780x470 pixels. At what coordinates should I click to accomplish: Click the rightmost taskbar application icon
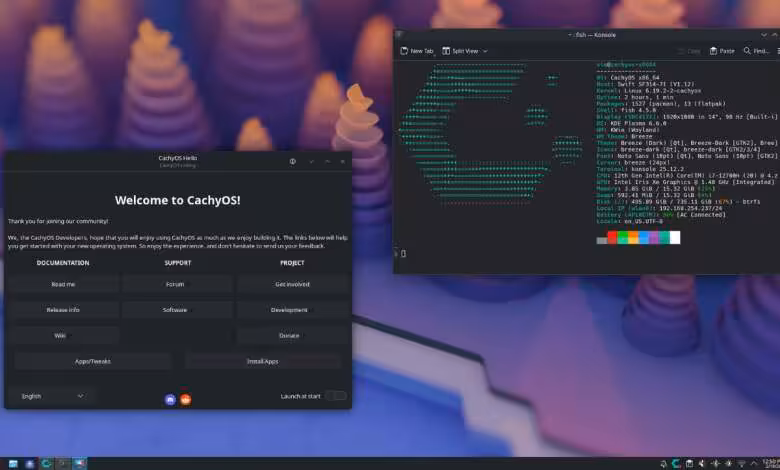[79, 464]
